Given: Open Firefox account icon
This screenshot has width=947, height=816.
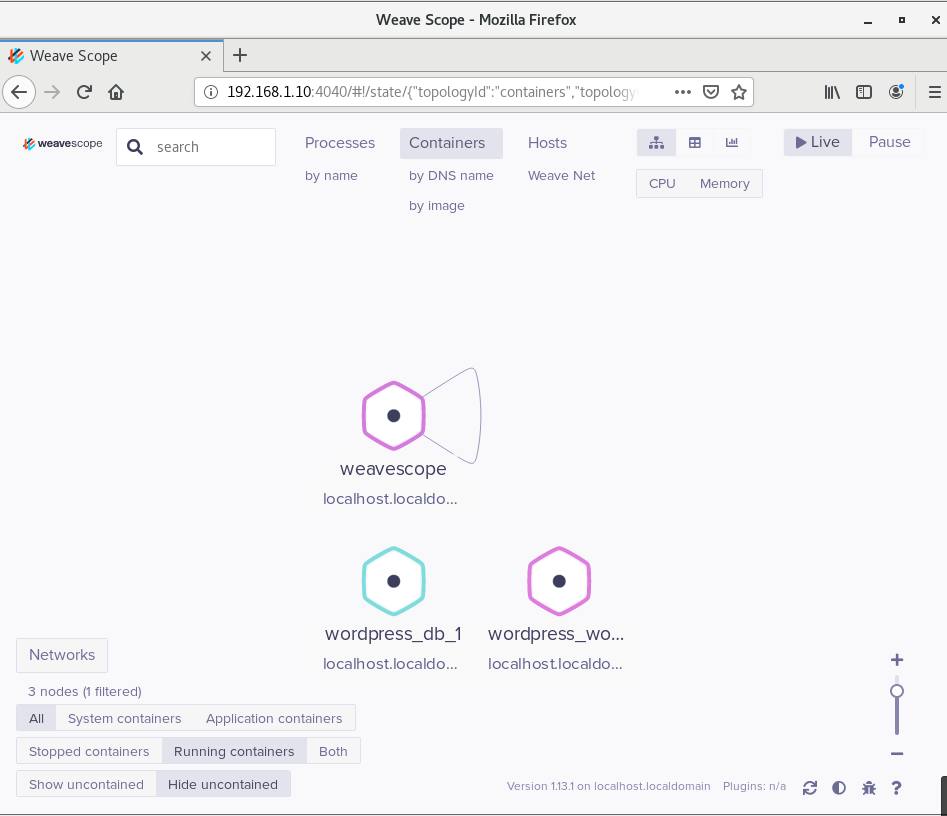Looking at the screenshot, I should (896, 92).
